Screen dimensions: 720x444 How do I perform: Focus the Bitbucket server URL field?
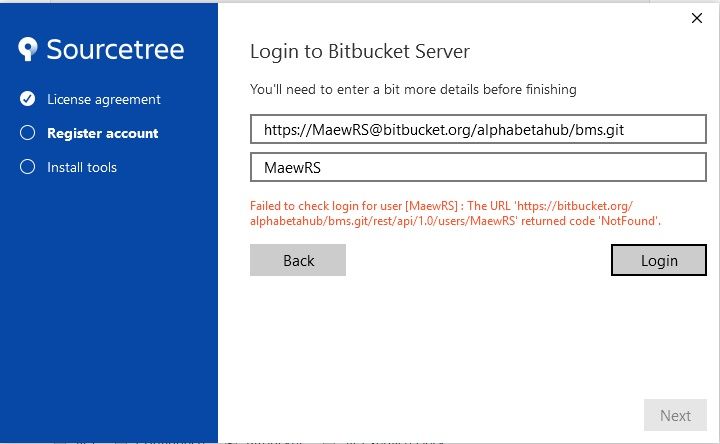pos(478,129)
